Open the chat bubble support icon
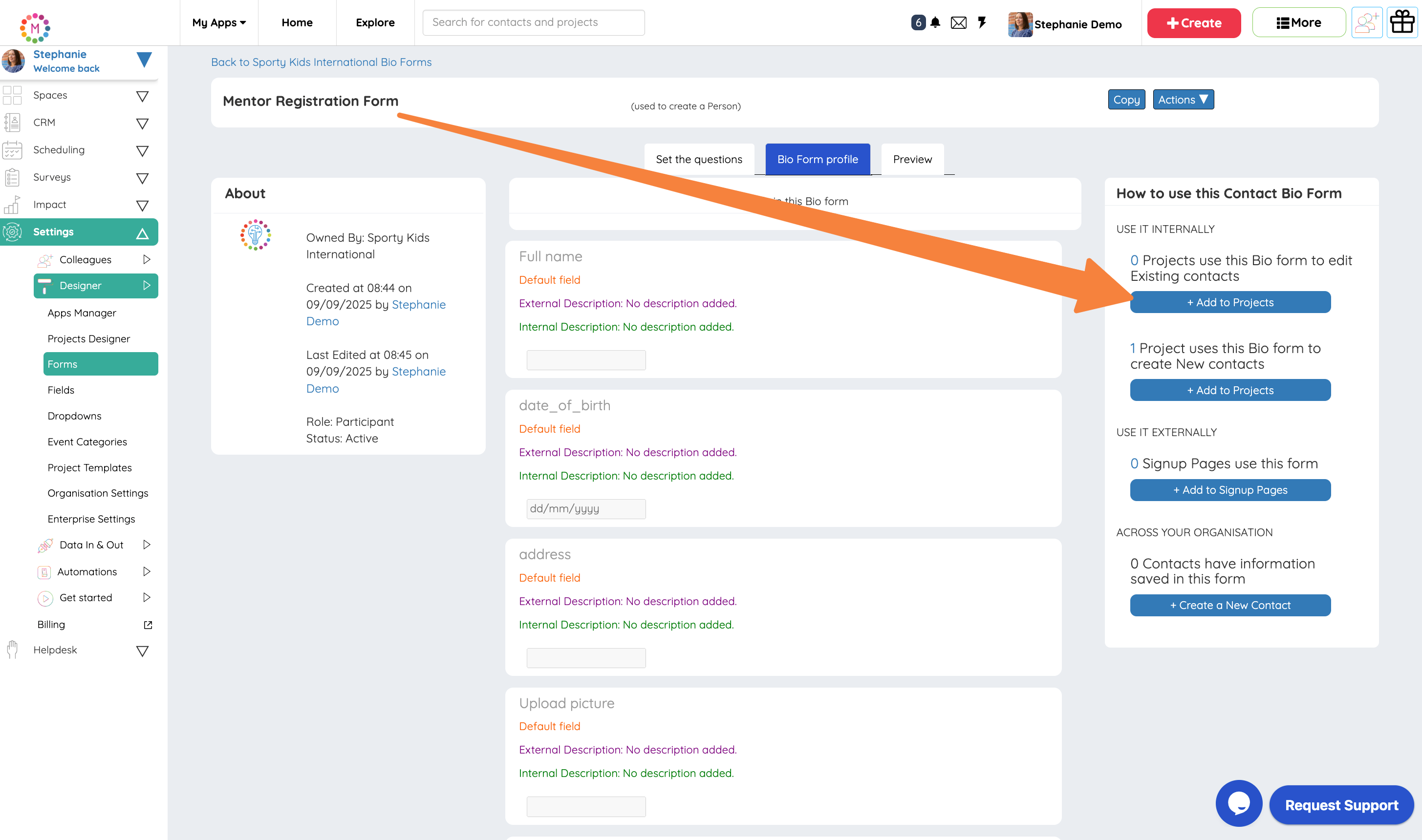The image size is (1422, 840). pyautogui.click(x=1239, y=803)
